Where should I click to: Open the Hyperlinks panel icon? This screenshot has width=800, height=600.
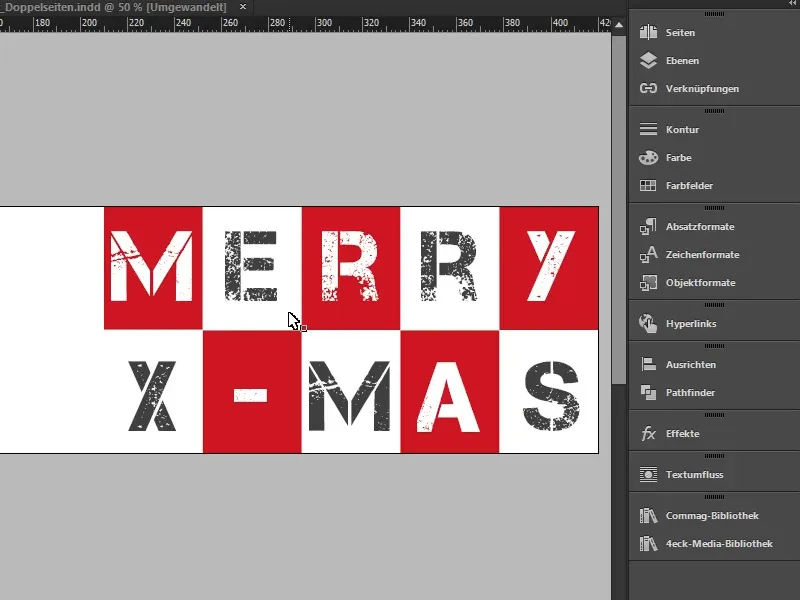(648, 323)
